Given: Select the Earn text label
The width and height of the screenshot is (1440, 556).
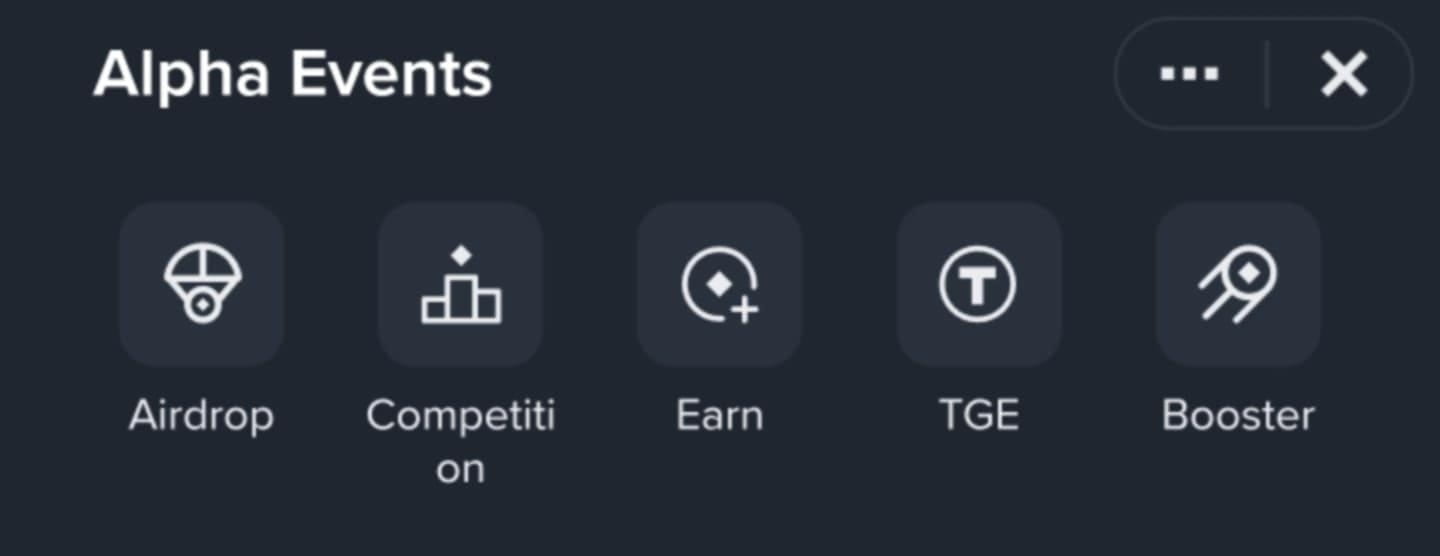Looking at the screenshot, I should point(720,415).
